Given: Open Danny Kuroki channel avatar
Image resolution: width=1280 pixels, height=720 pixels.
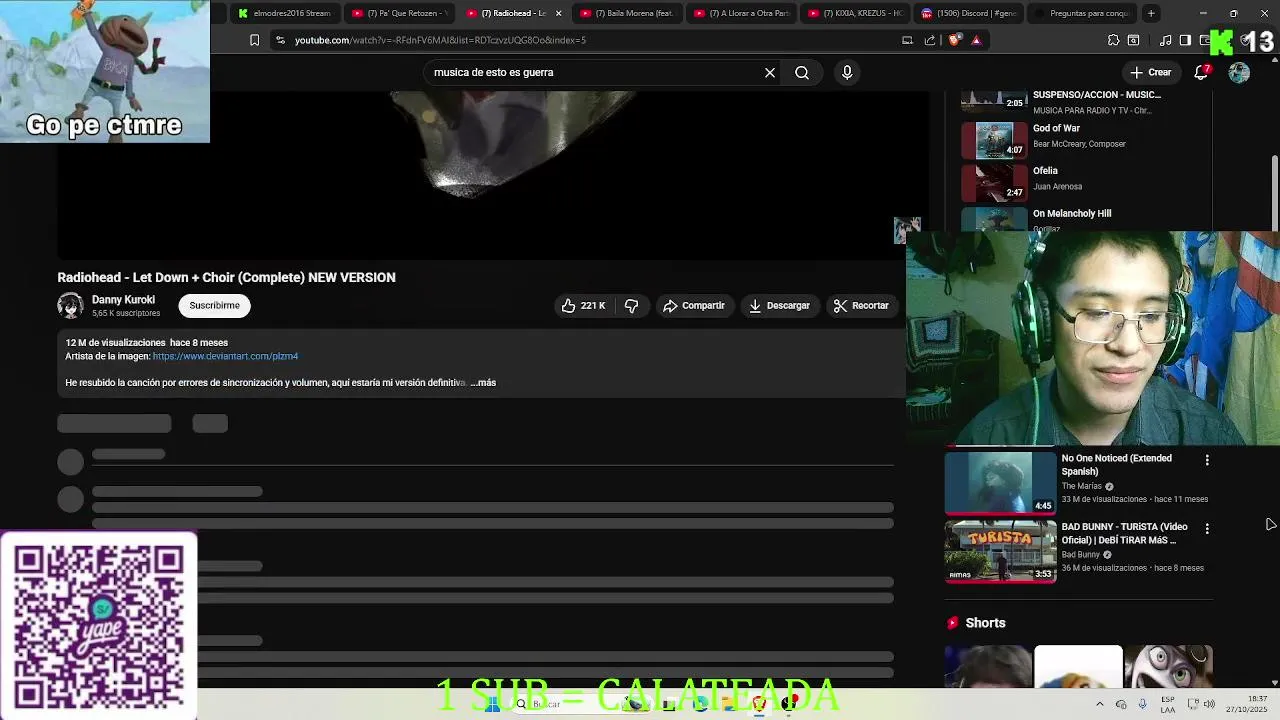Looking at the screenshot, I should point(70,306).
